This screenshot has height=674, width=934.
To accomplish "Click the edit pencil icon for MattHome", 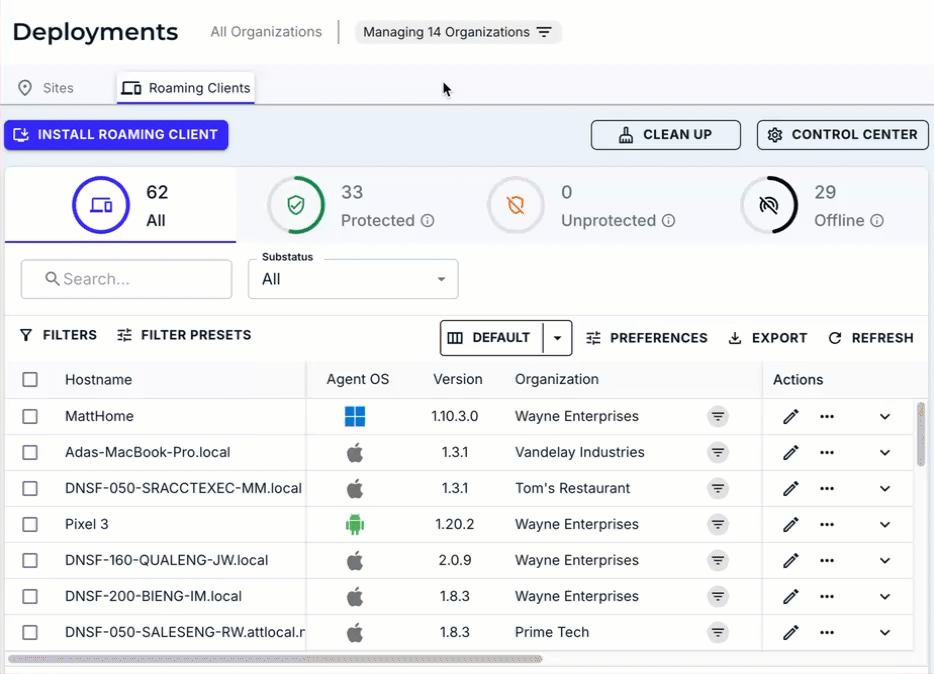I will 790,417.
